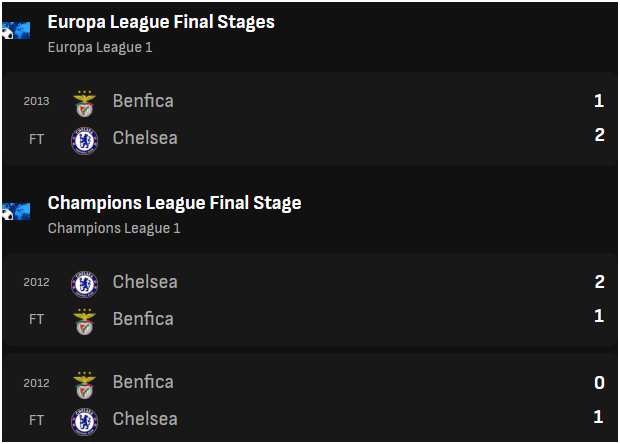The height and width of the screenshot is (444, 620).
Task: Click Benfica's score of 0 in last match
Action: pos(599,383)
